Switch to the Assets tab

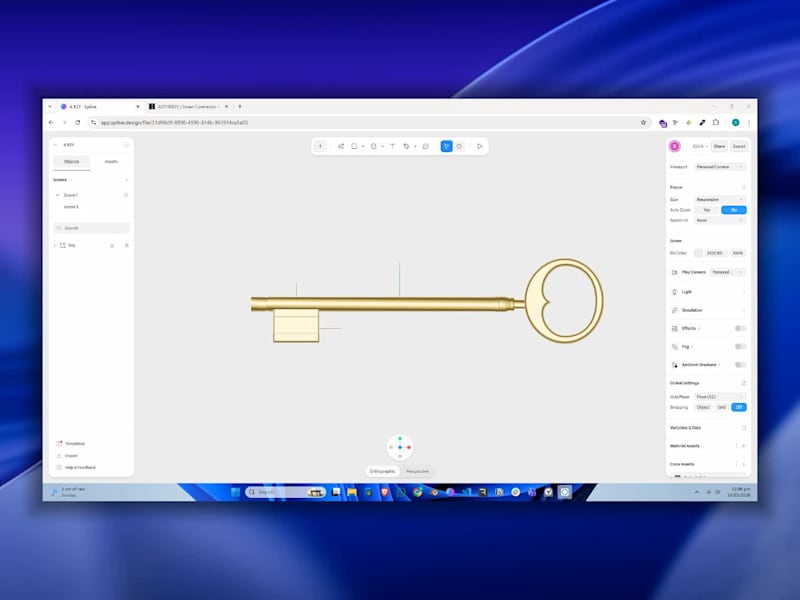coord(111,162)
